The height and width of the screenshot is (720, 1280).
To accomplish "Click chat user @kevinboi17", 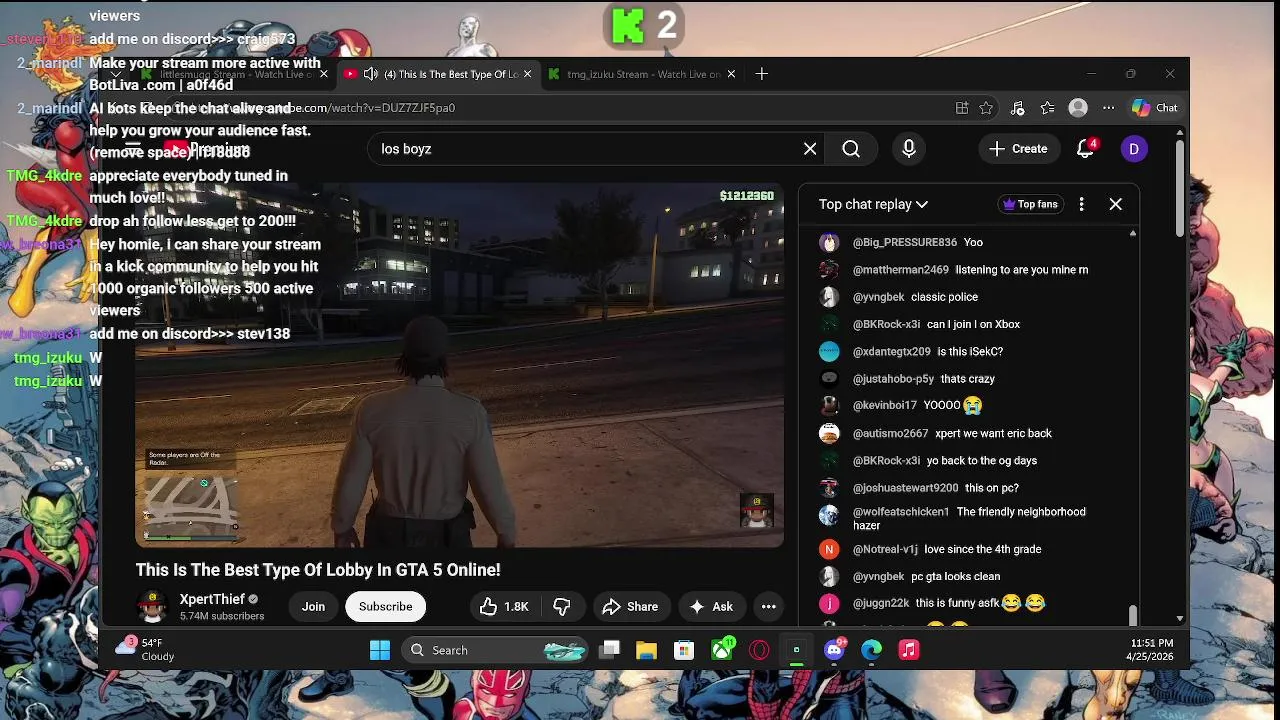I will point(884,406).
